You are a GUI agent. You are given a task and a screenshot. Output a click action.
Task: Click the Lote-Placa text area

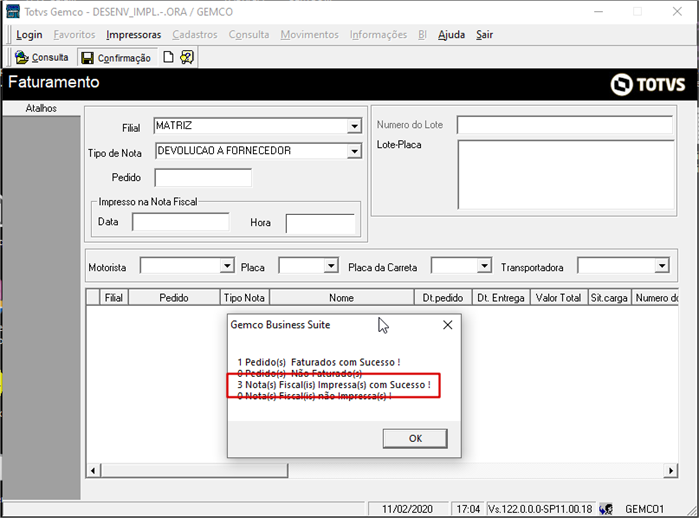pos(565,175)
